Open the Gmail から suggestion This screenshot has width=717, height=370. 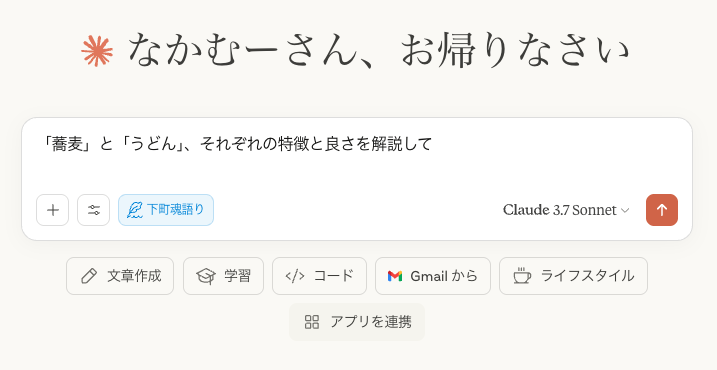[x=433, y=276]
